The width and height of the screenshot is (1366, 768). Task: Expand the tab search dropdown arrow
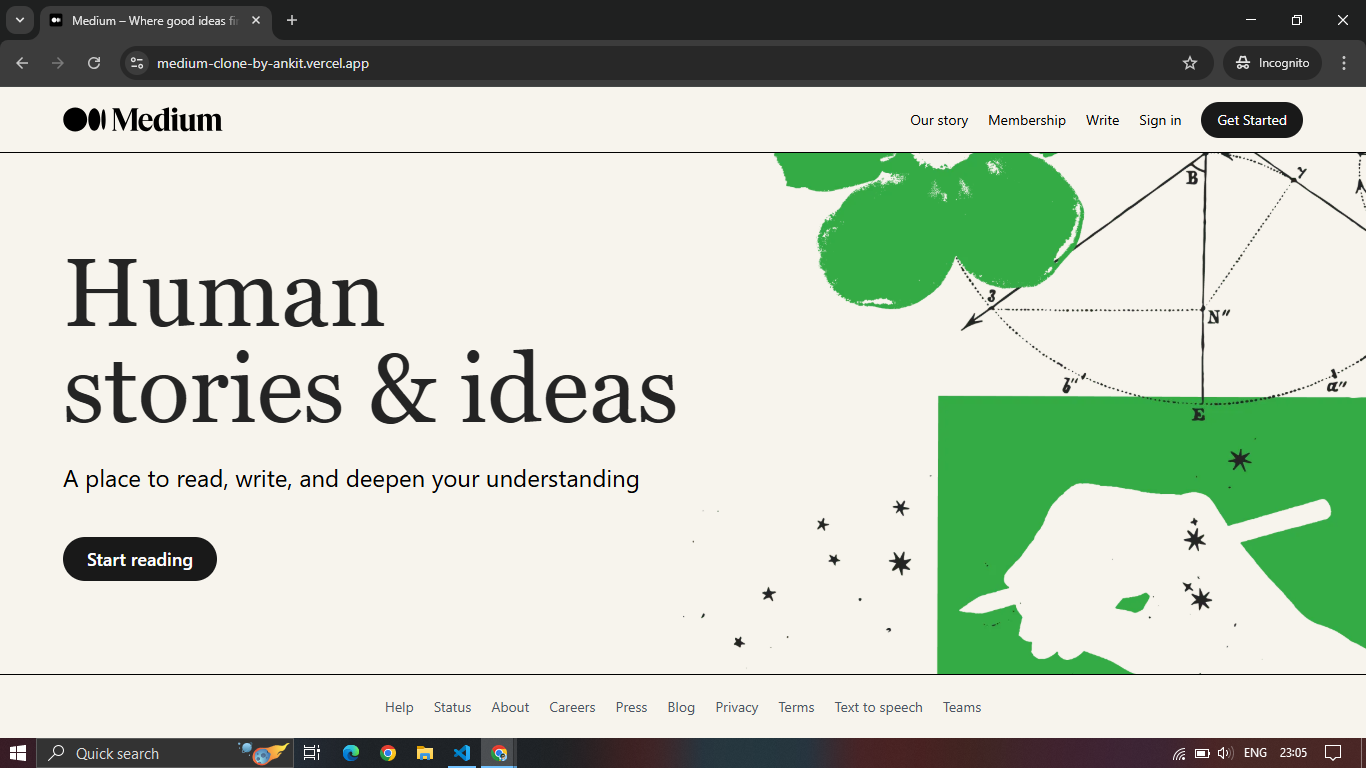click(19, 20)
